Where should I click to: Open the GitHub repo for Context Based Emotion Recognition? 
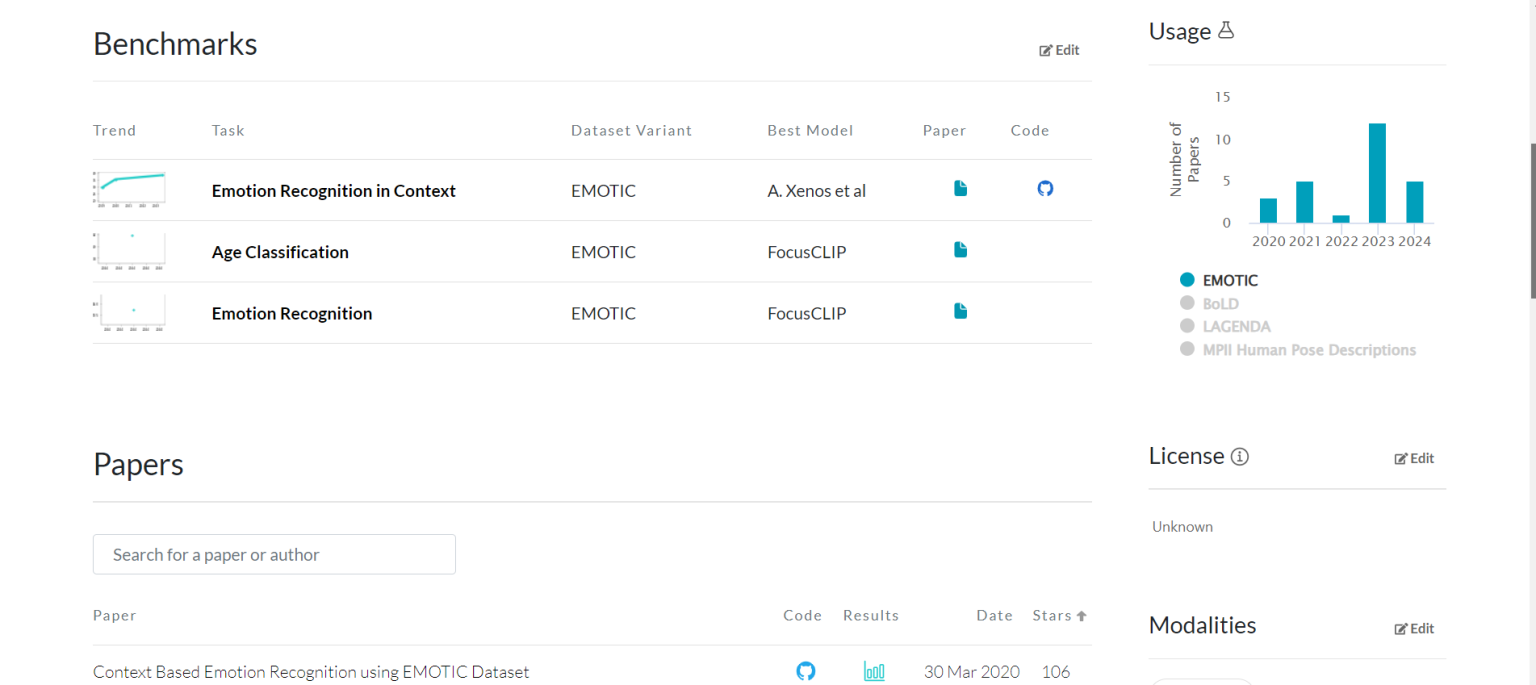pyautogui.click(x=806, y=671)
